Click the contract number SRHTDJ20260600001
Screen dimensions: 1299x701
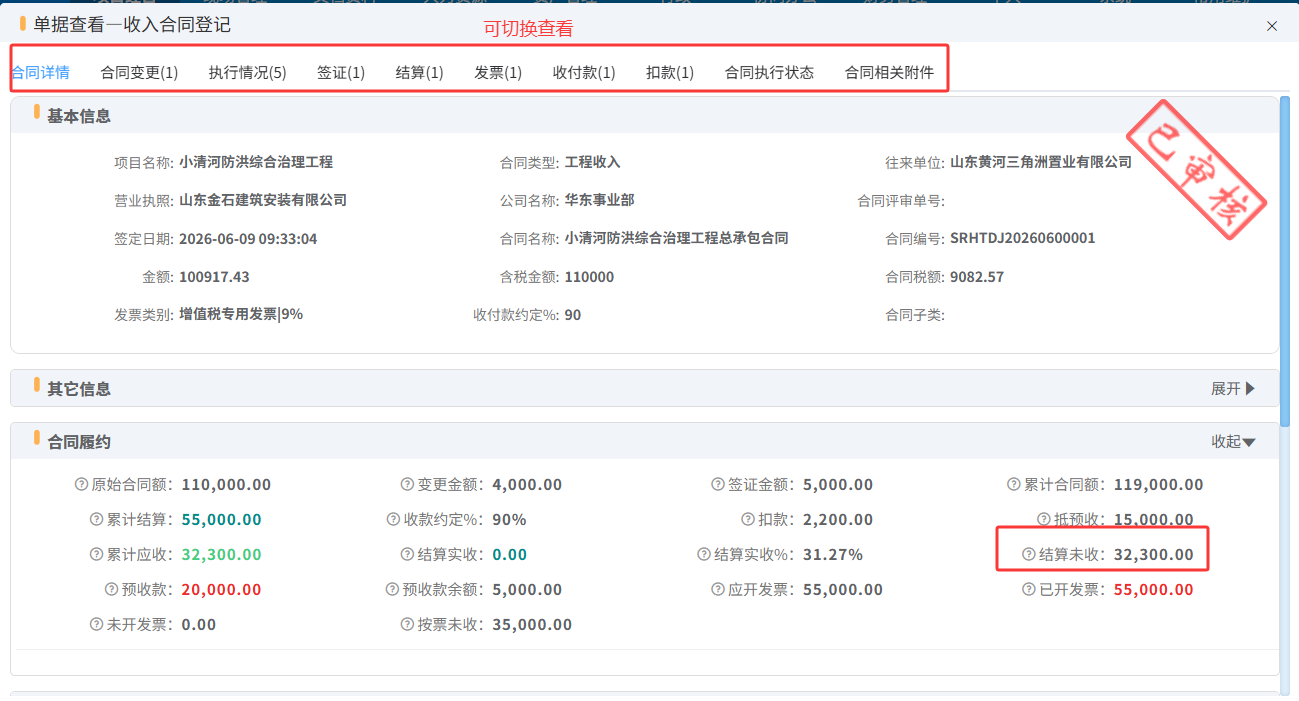click(x=1022, y=238)
